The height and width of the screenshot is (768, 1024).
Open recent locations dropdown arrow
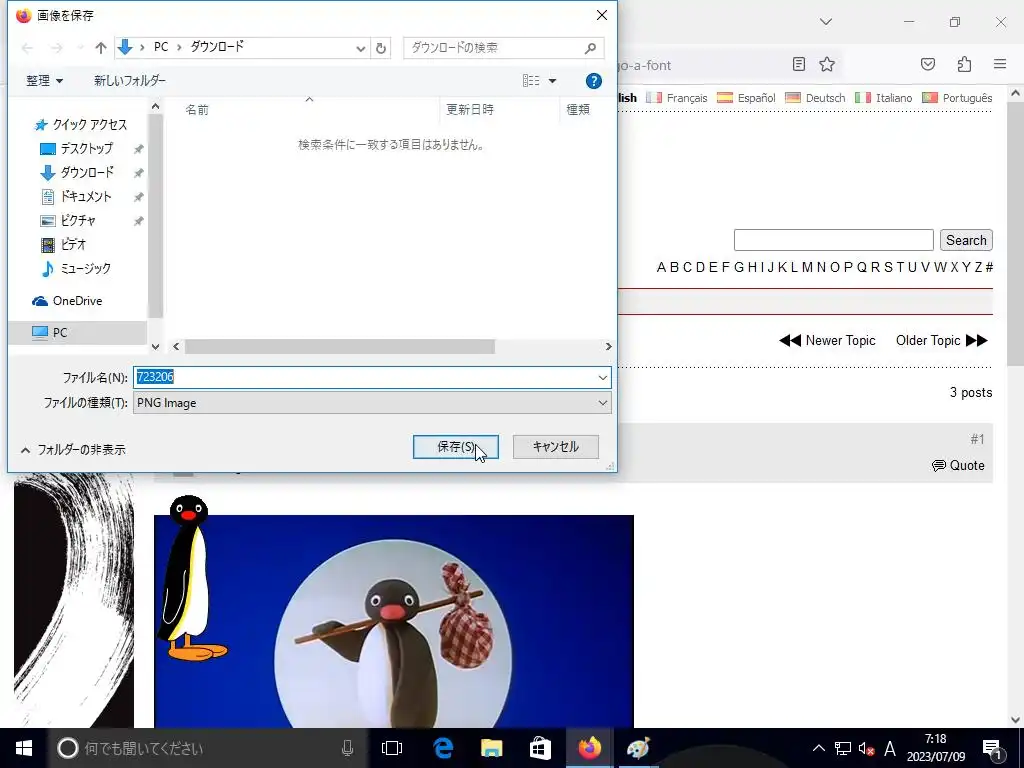[x=80, y=48]
